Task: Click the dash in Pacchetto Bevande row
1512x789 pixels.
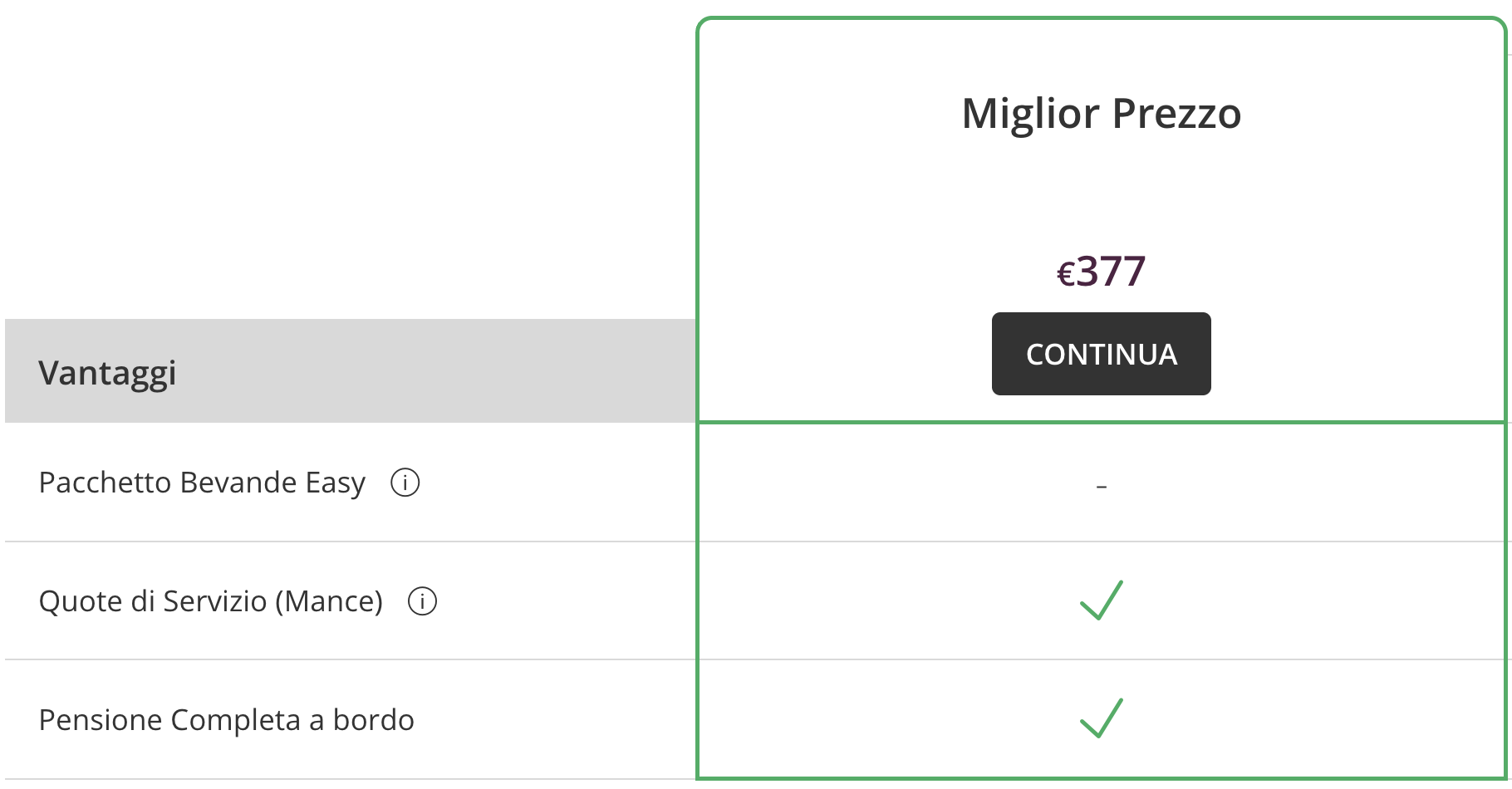Action: click(x=1101, y=486)
